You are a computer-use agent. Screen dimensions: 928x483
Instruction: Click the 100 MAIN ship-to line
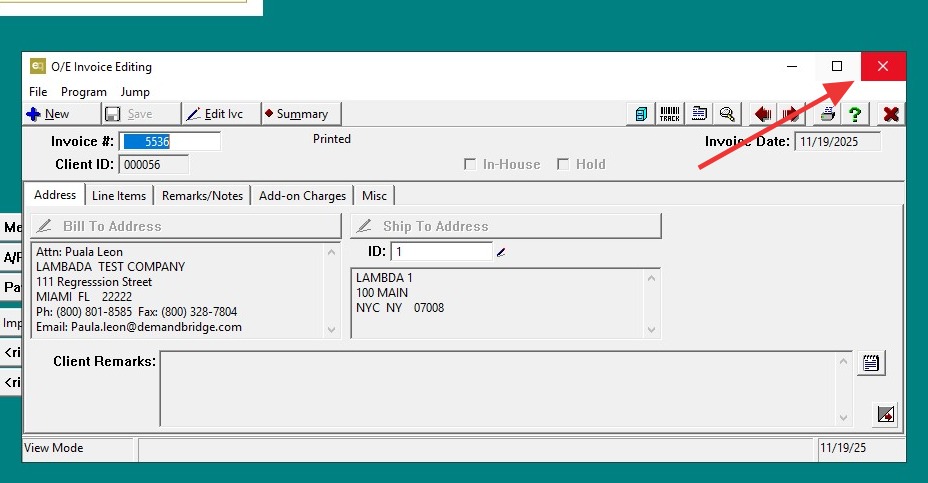[x=382, y=292]
